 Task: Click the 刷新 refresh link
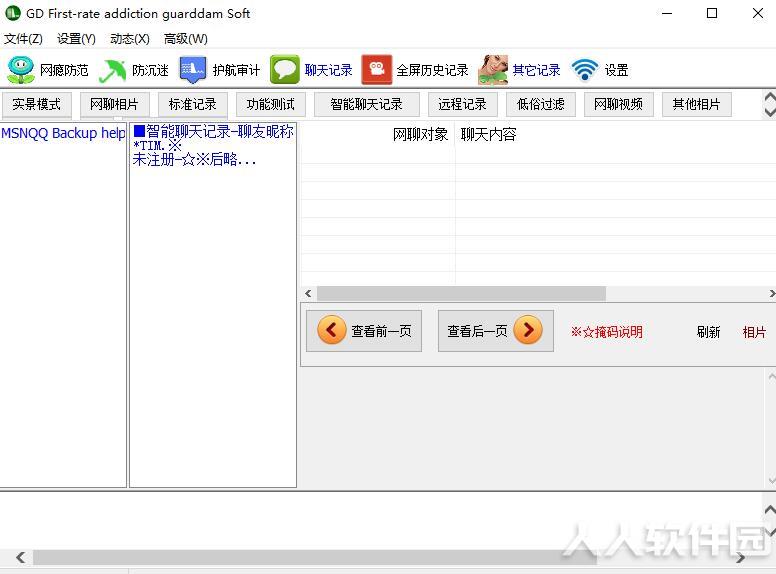pos(708,332)
